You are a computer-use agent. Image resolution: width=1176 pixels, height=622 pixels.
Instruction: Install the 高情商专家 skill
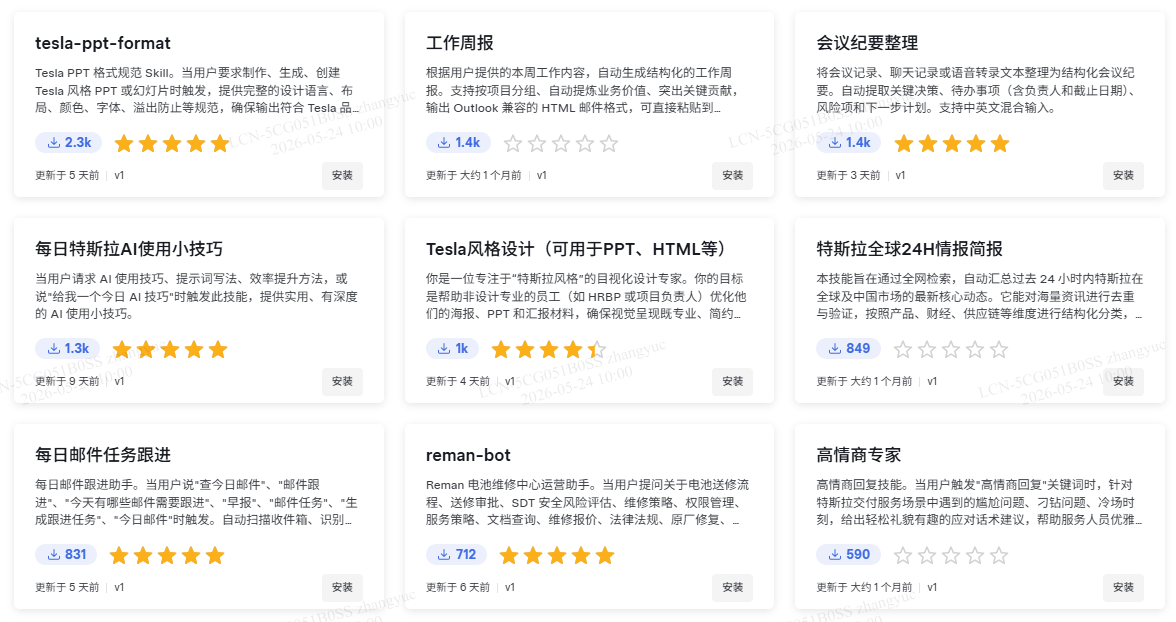(x=1123, y=587)
